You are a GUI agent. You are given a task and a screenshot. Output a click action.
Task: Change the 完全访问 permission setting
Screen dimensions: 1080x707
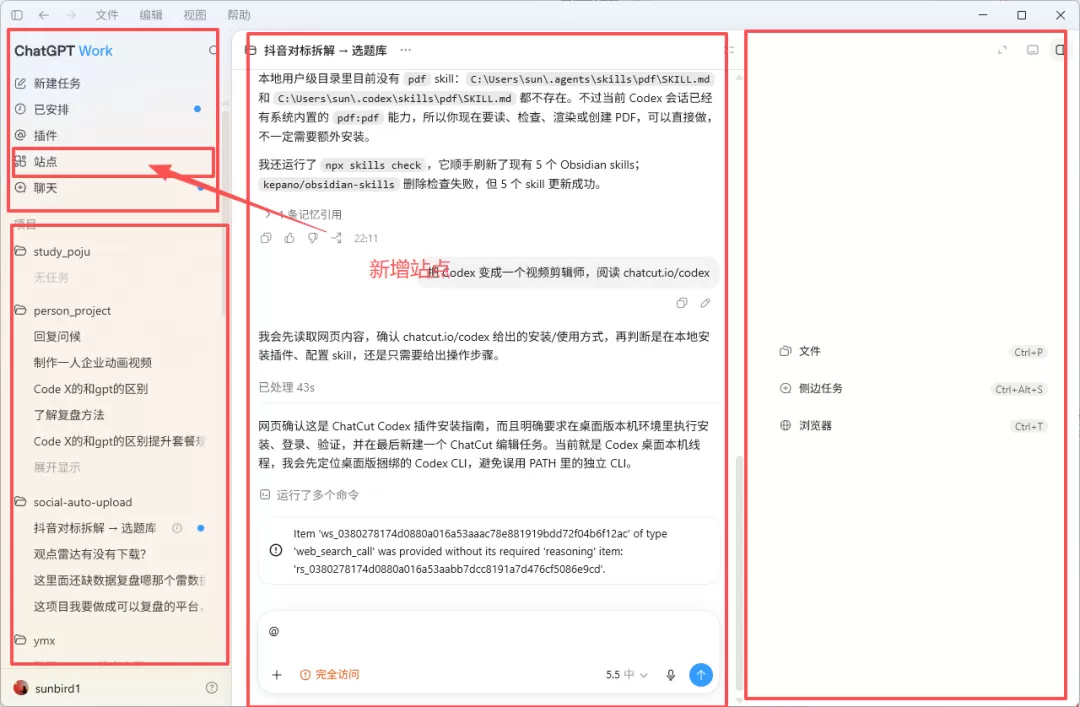click(329, 675)
